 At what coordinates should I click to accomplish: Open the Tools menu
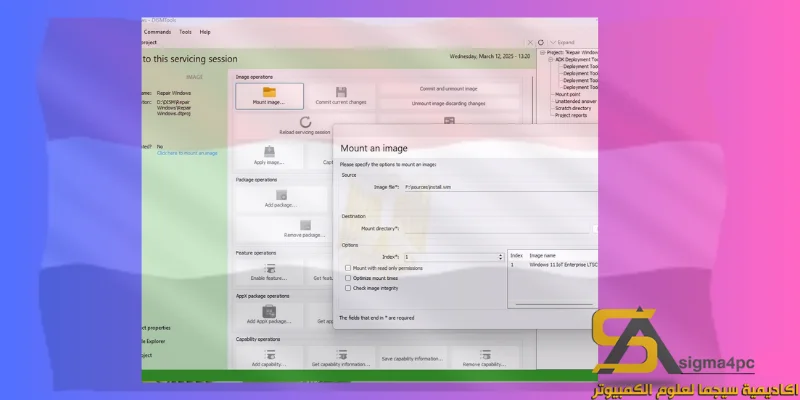pyautogui.click(x=185, y=32)
